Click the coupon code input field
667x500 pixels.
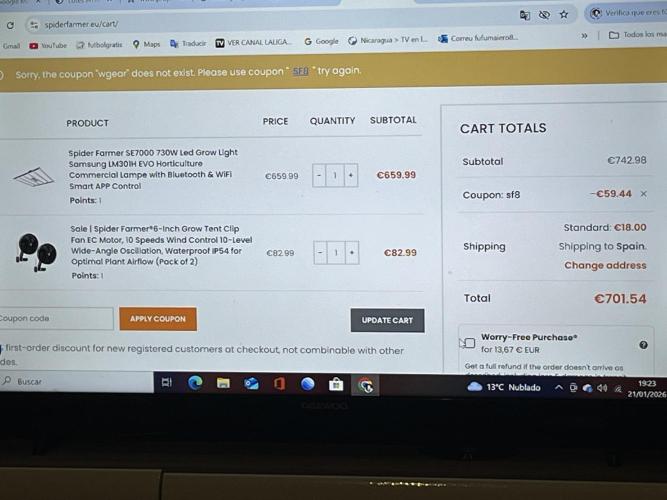point(56,318)
